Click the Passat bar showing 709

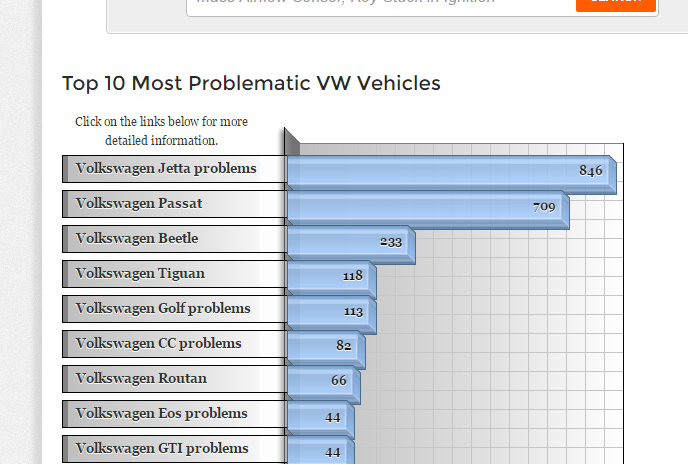[x=428, y=210]
